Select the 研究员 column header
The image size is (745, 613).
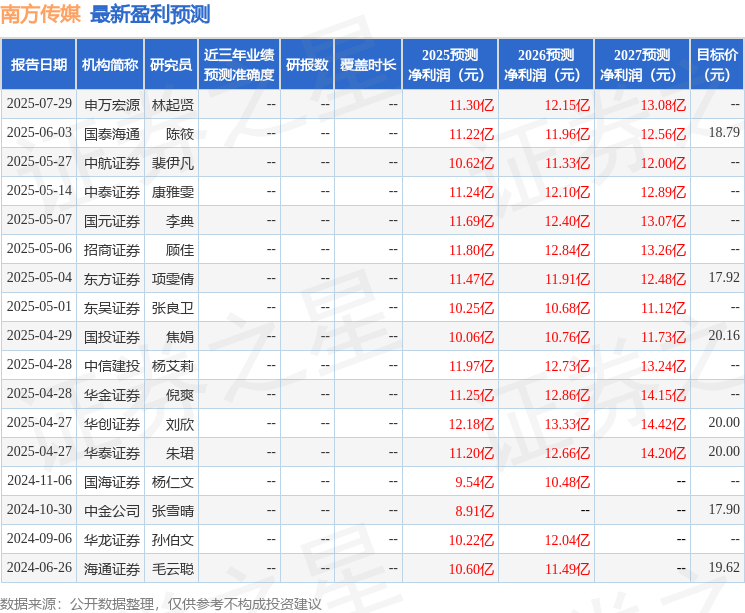click(171, 65)
